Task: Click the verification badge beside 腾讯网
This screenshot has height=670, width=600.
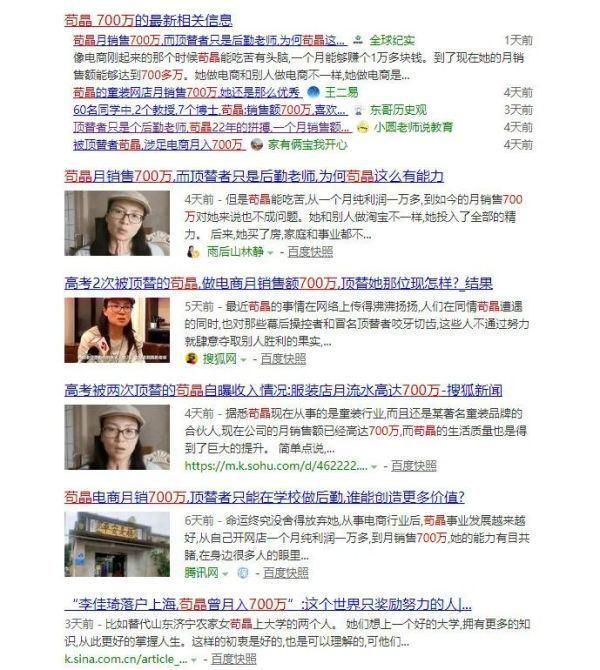Action: 243,573
